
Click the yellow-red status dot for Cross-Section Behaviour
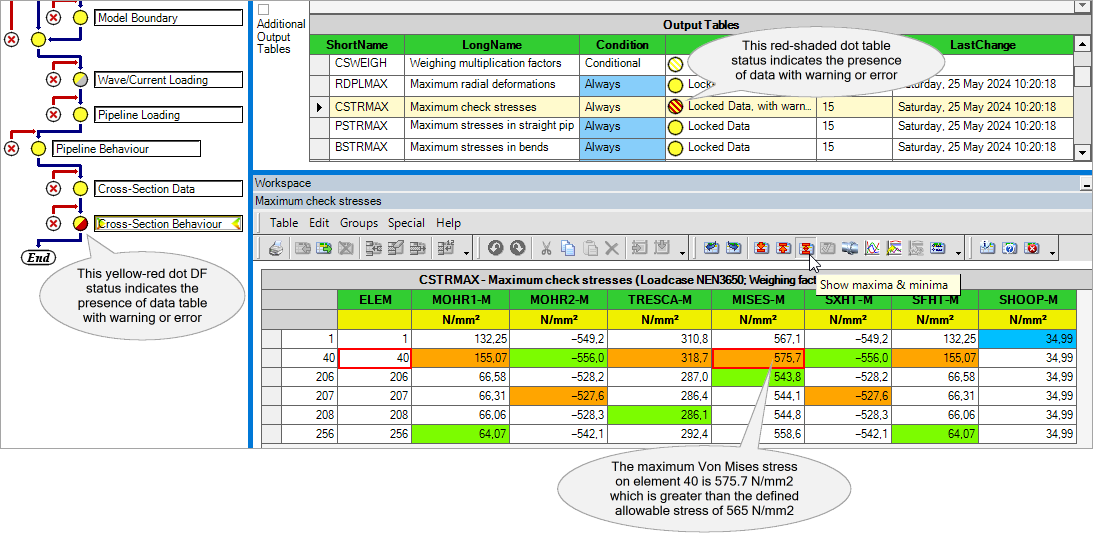(x=80, y=224)
